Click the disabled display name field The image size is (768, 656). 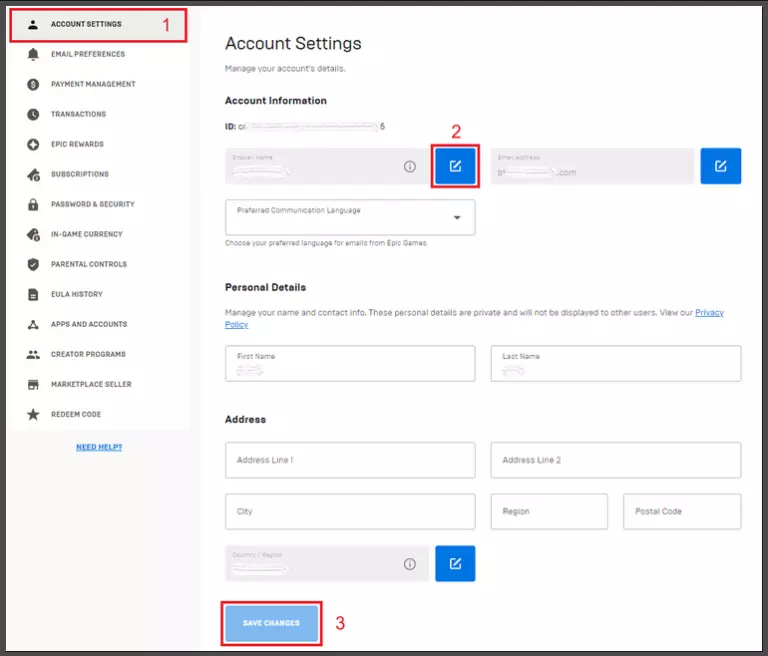click(x=327, y=166)
